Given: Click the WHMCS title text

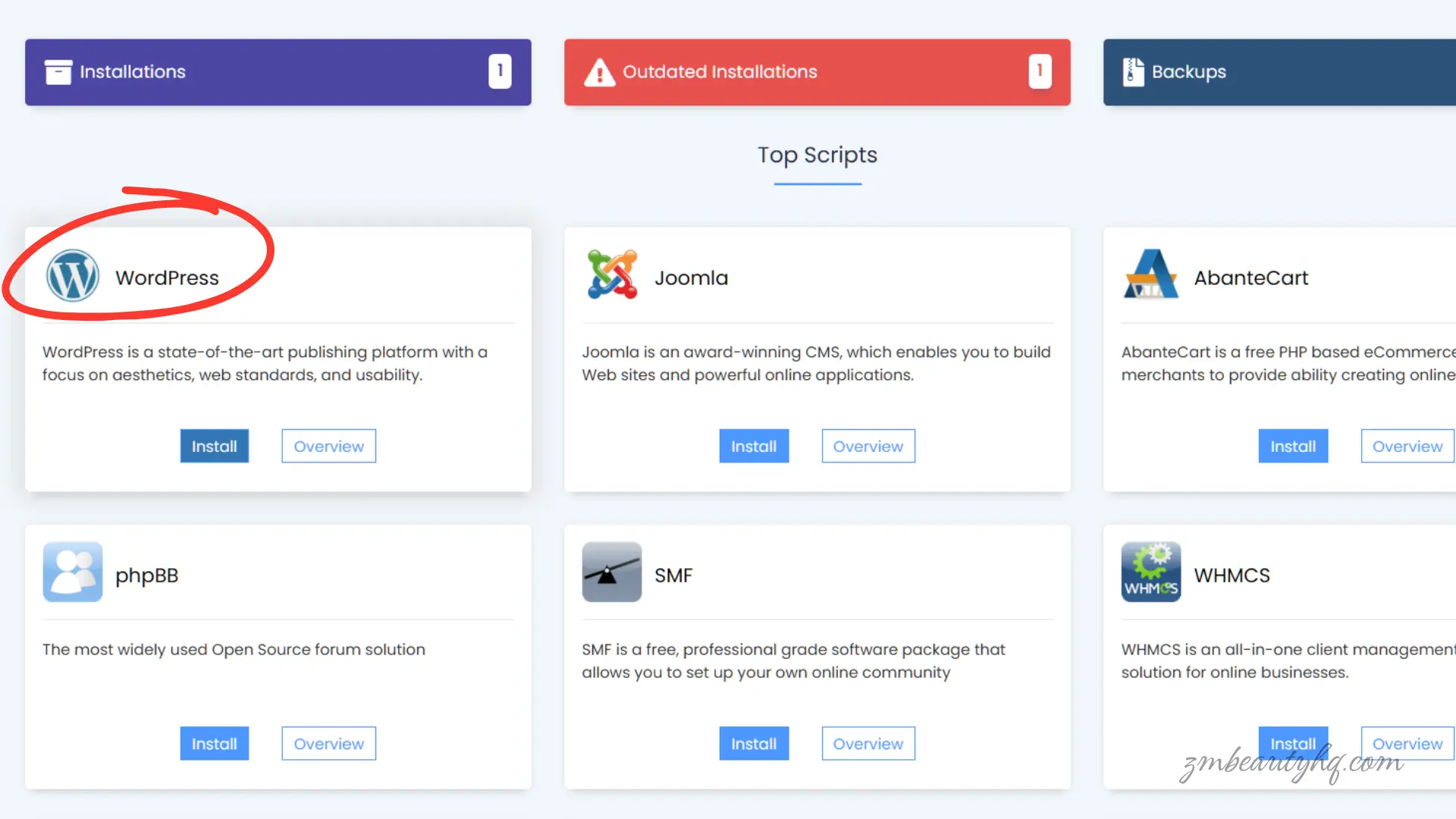Looking at the screenshot, I should tap(1232, 576).
